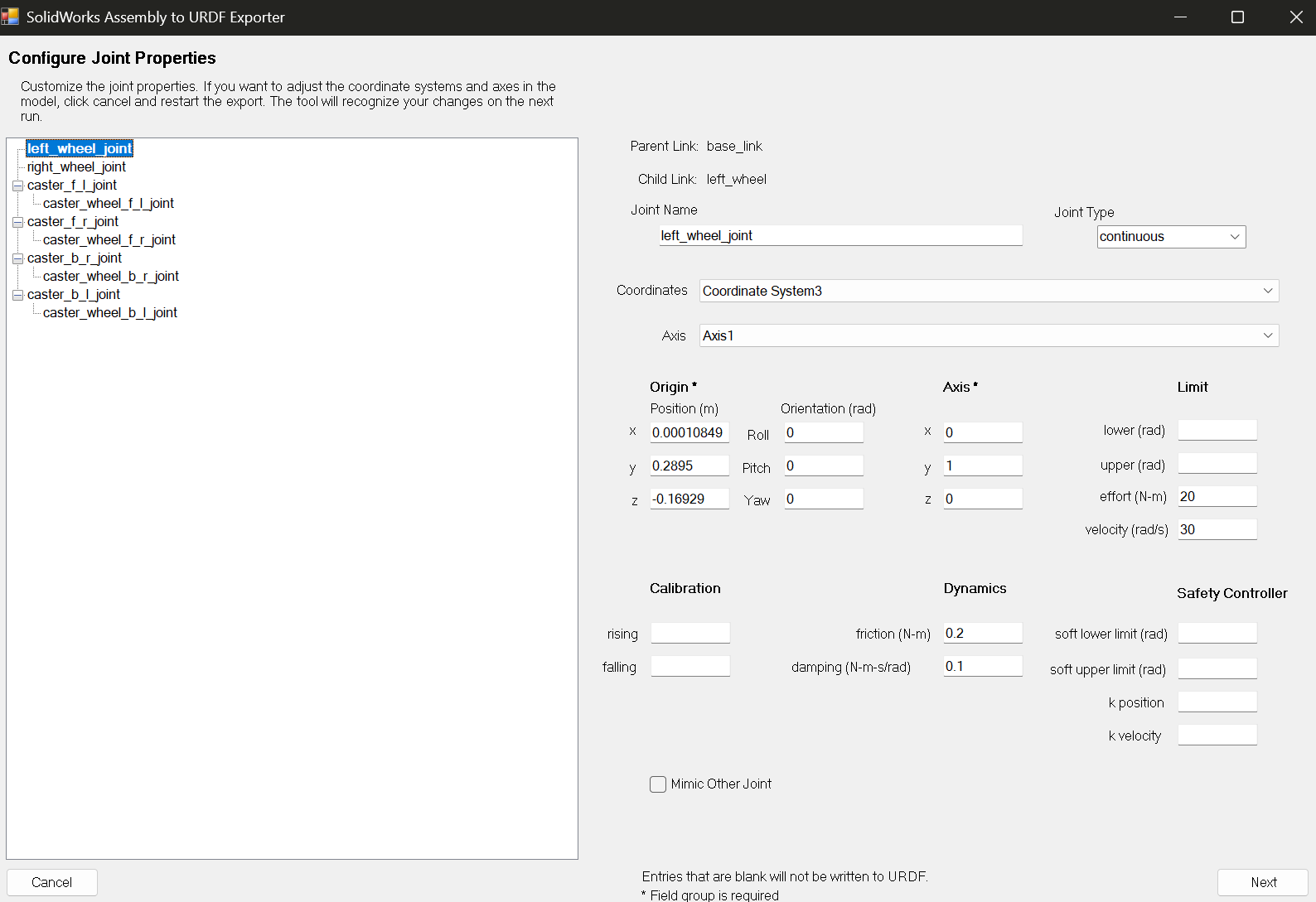
Task: Collapse the caster_f_l_joint tree node
Action: click(17, 186)
